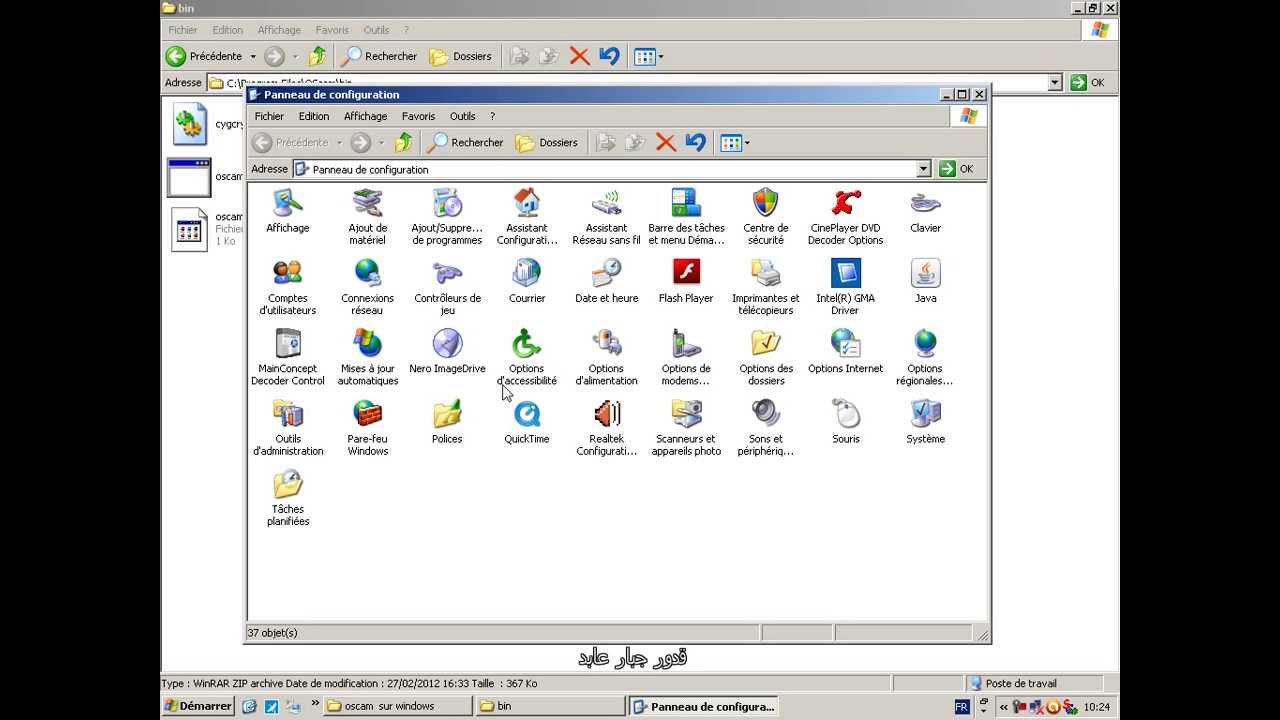Open Précédente history dropdown in bin window

(x=253, y=56)
